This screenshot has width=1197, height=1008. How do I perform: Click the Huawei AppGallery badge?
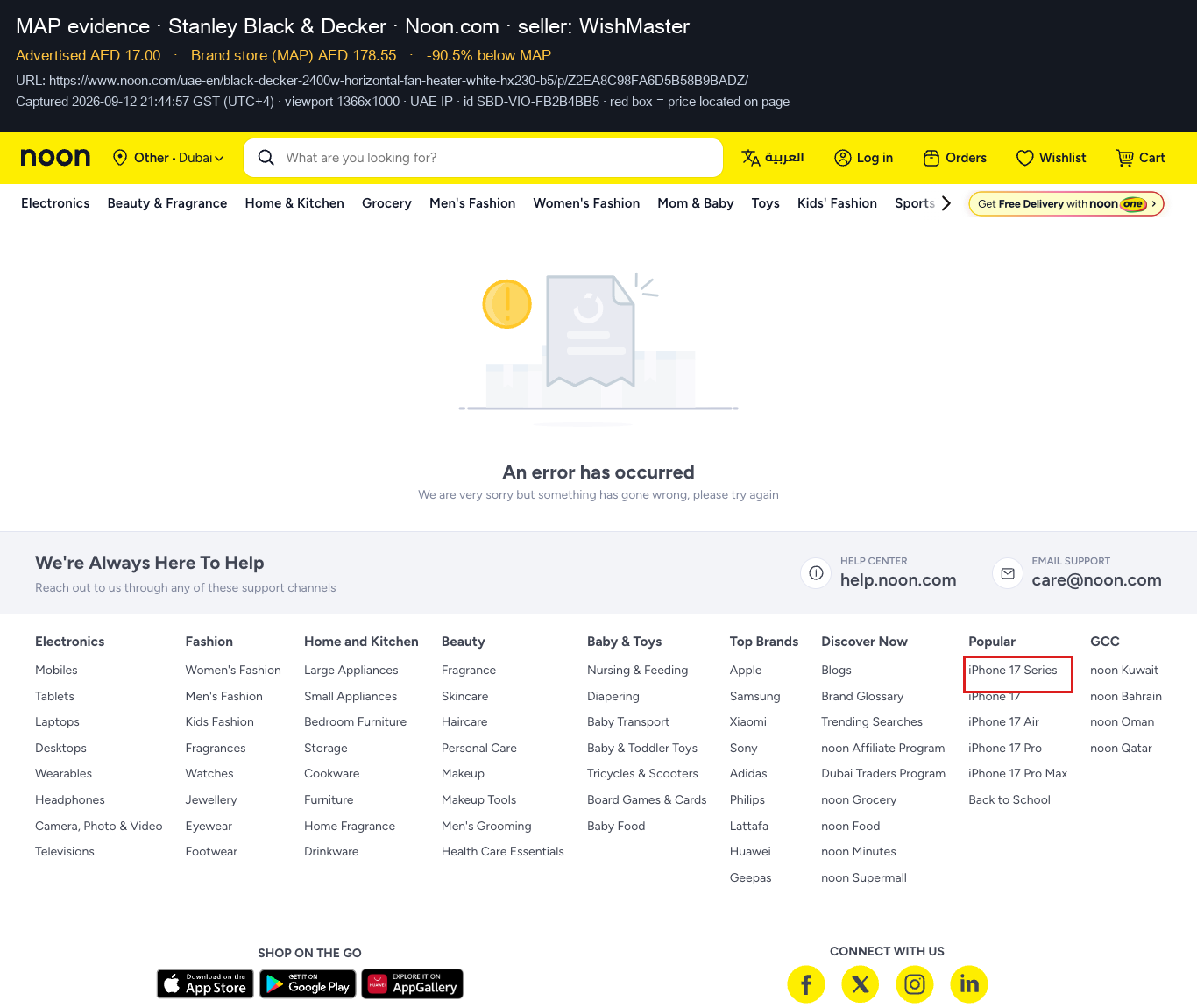(412, 983)
